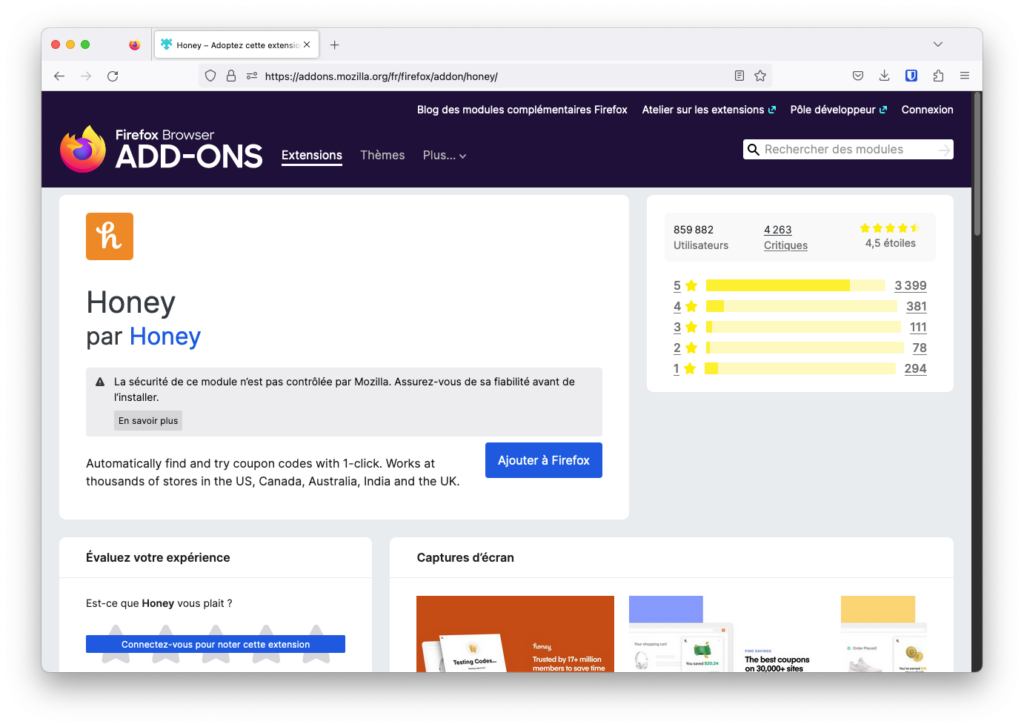The width and height of the screenshot is (1024, 727).
Task: Click the Ajouter à Firefox button
Action: pos(543,460)
